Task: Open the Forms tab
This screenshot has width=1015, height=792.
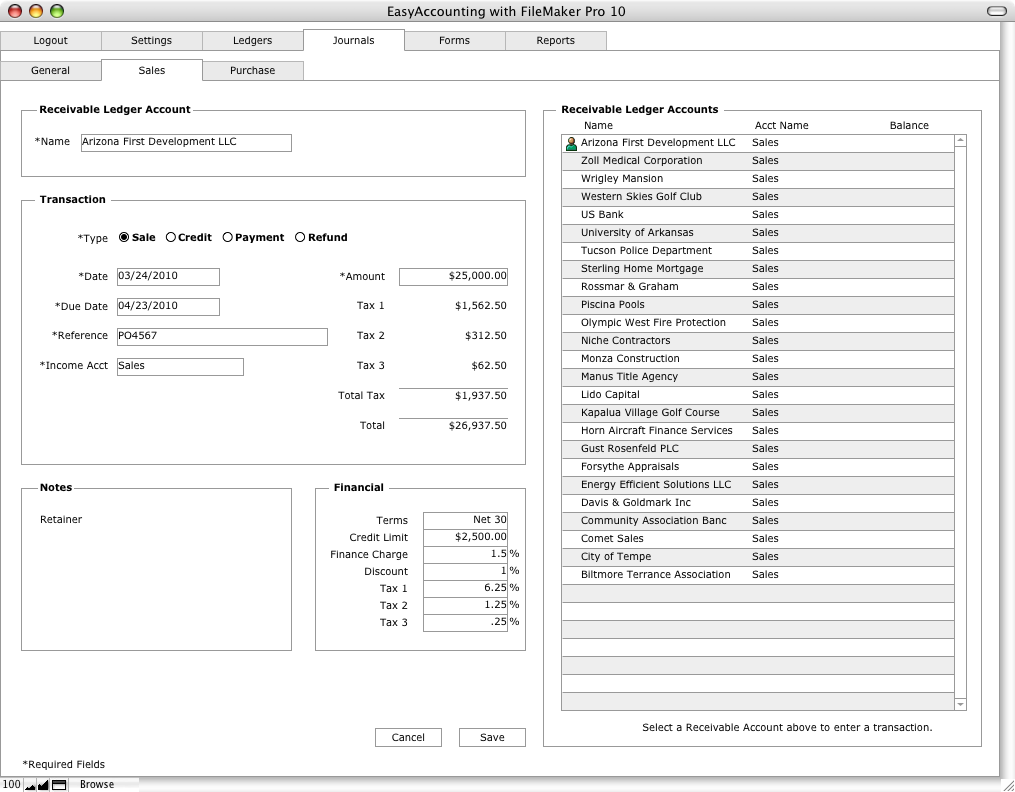Action: pos(454,40)
